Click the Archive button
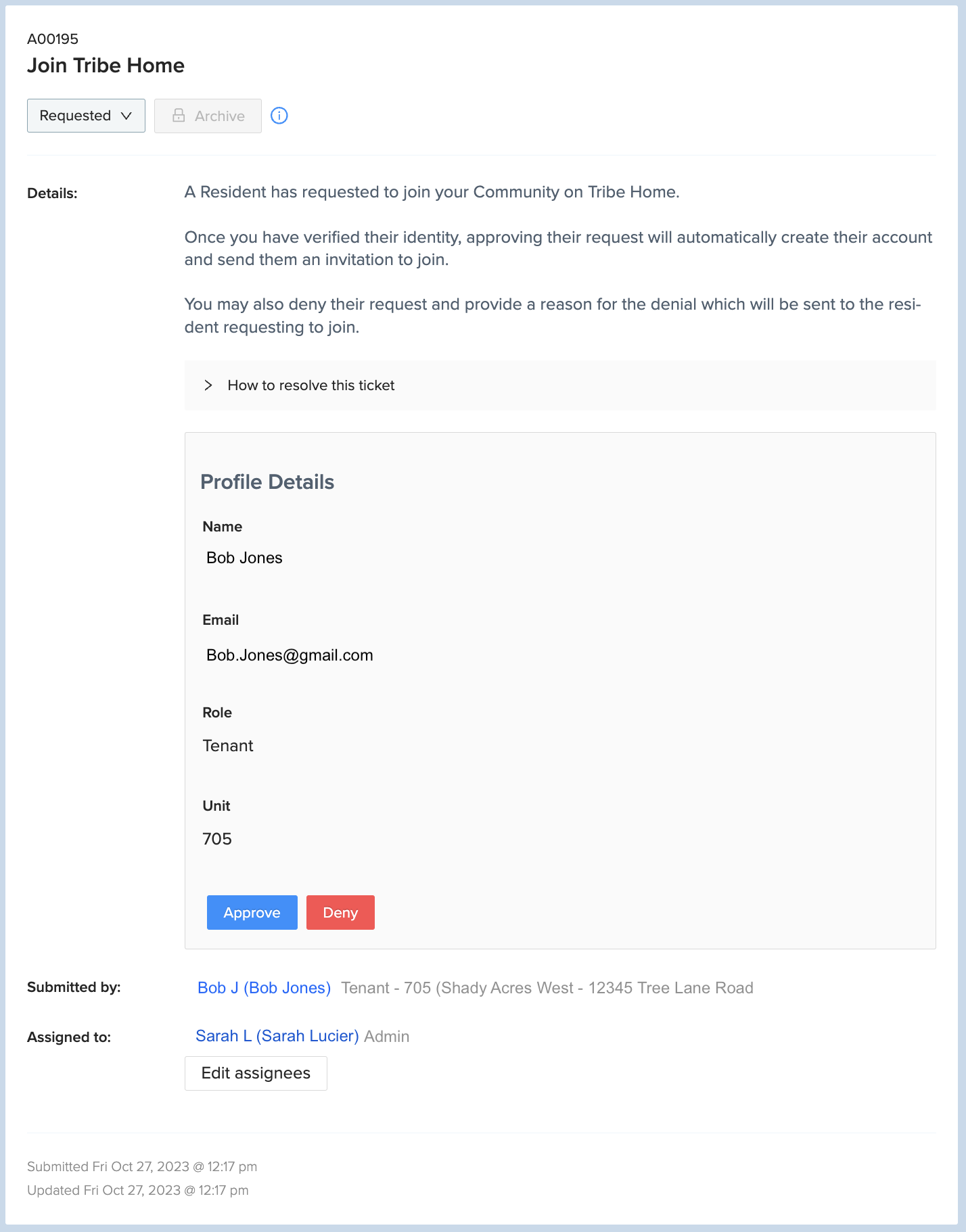The height and width of the screenshot is (1232, 966). tap(208, 116)
